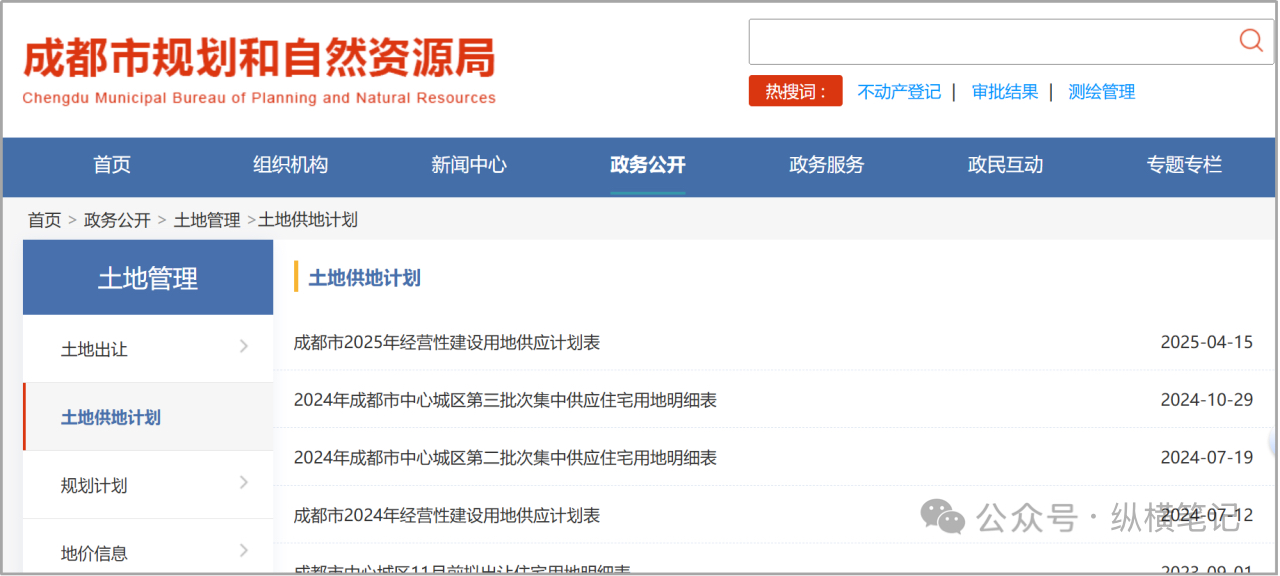Expand the 地价信息 chevron arrow
Screen dimensions: 1280x576
tap(244, 550)
